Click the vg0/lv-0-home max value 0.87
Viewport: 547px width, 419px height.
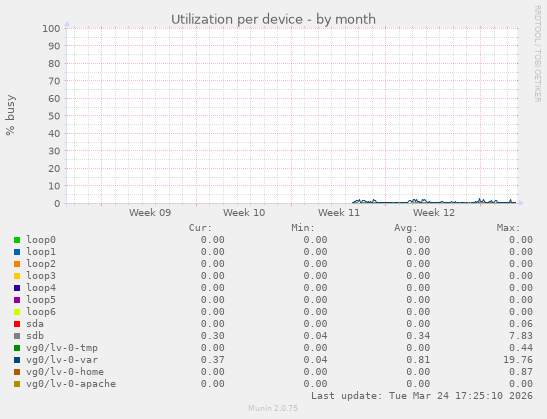(521, 372)
